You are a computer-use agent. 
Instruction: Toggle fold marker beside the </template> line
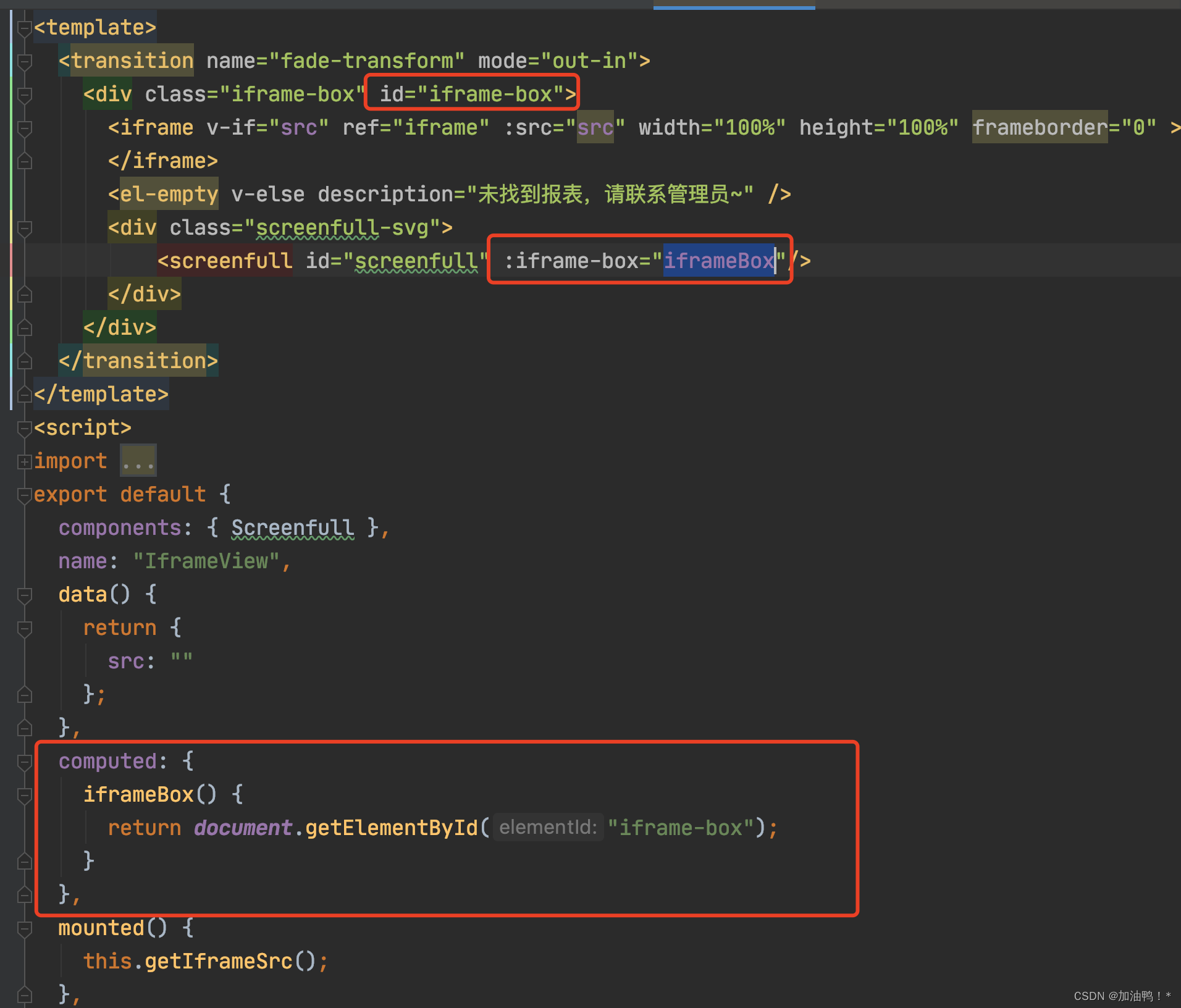(x=25, y=395)
